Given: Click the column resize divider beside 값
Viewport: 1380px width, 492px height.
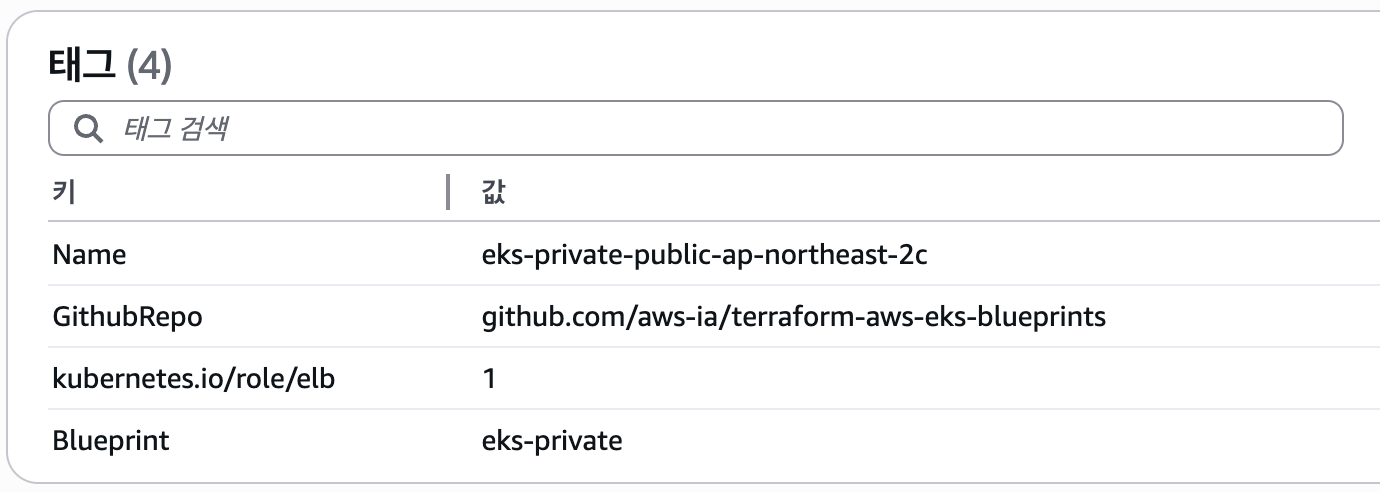Looking at the screenshot, I should [448, 192].
